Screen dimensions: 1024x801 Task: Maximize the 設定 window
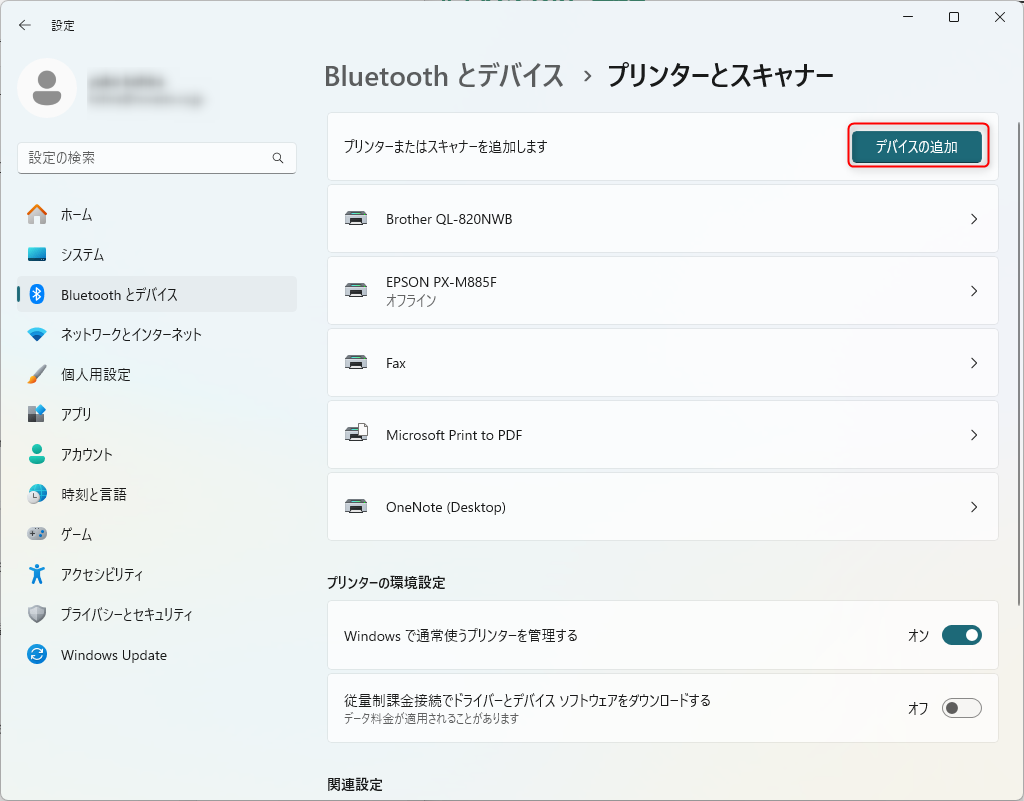tap(953, 17)
